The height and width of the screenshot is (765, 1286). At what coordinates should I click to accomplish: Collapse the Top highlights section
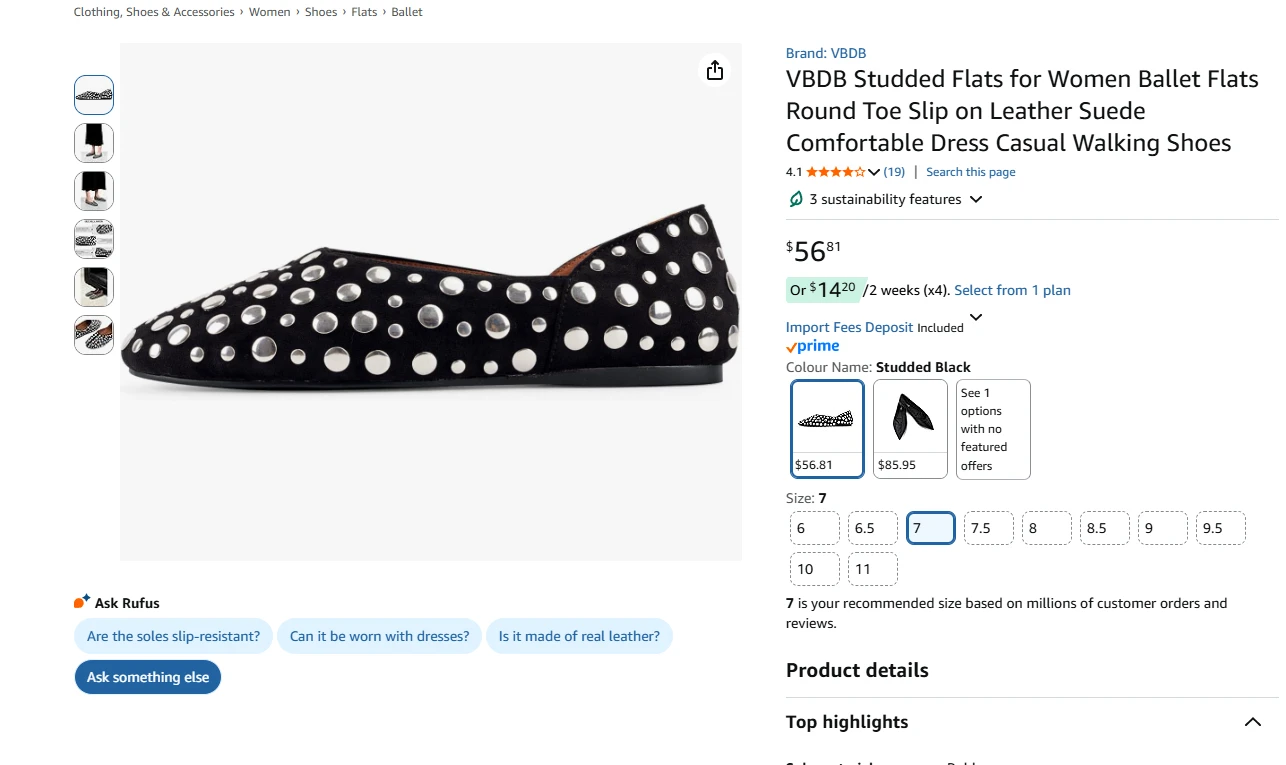pyautogui.click(x=1252, y=722)
